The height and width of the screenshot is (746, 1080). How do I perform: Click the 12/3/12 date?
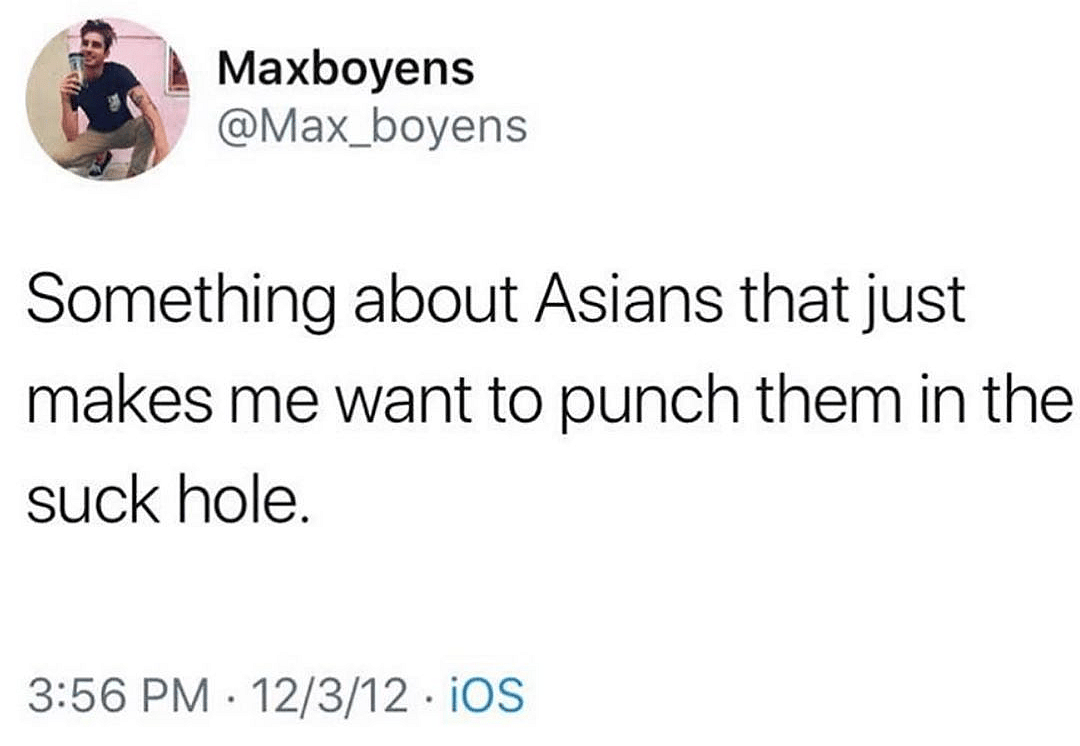[x=330, y=694]
